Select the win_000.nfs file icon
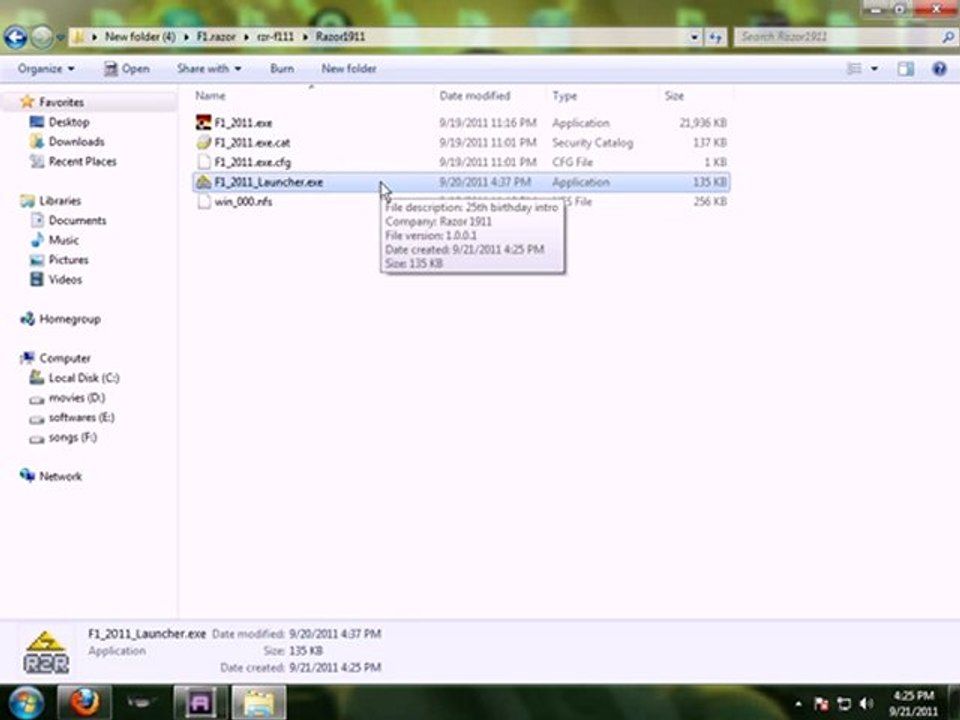Image resolution: width=960 pixels, height=720 pixels. pos(203,201)
